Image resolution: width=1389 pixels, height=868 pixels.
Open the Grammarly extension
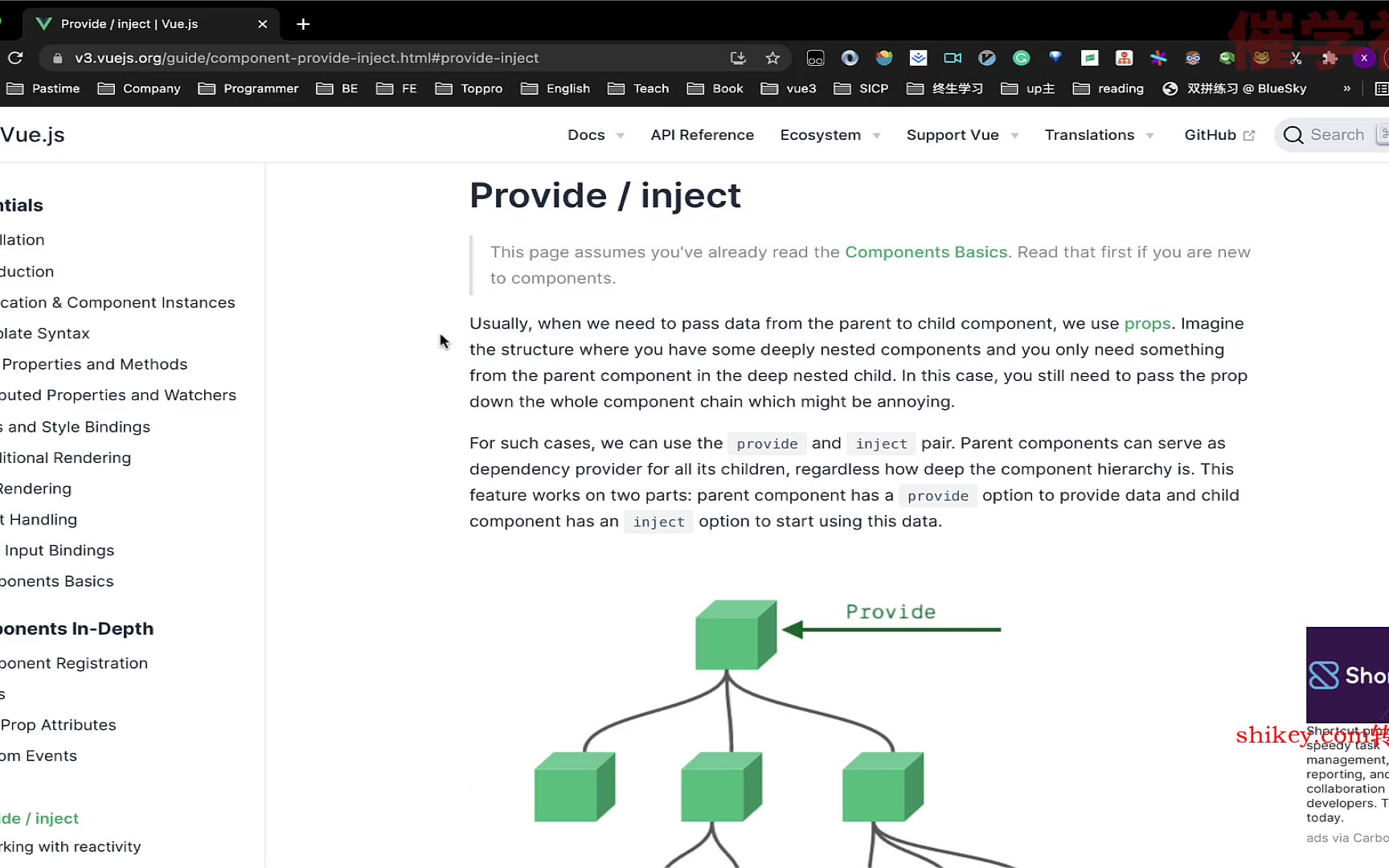(1021, 58)
